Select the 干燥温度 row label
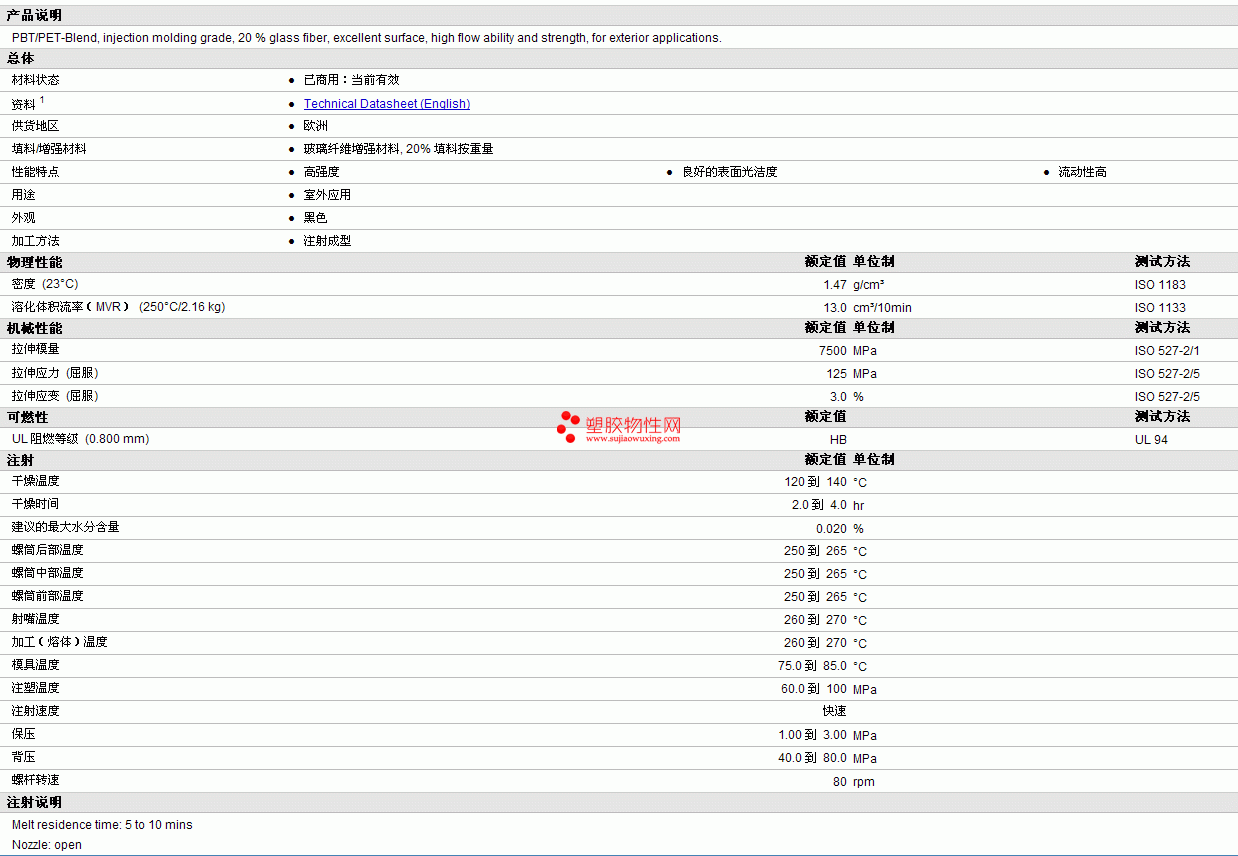Viewport: 1238px width, 856px height. [36, 481]
